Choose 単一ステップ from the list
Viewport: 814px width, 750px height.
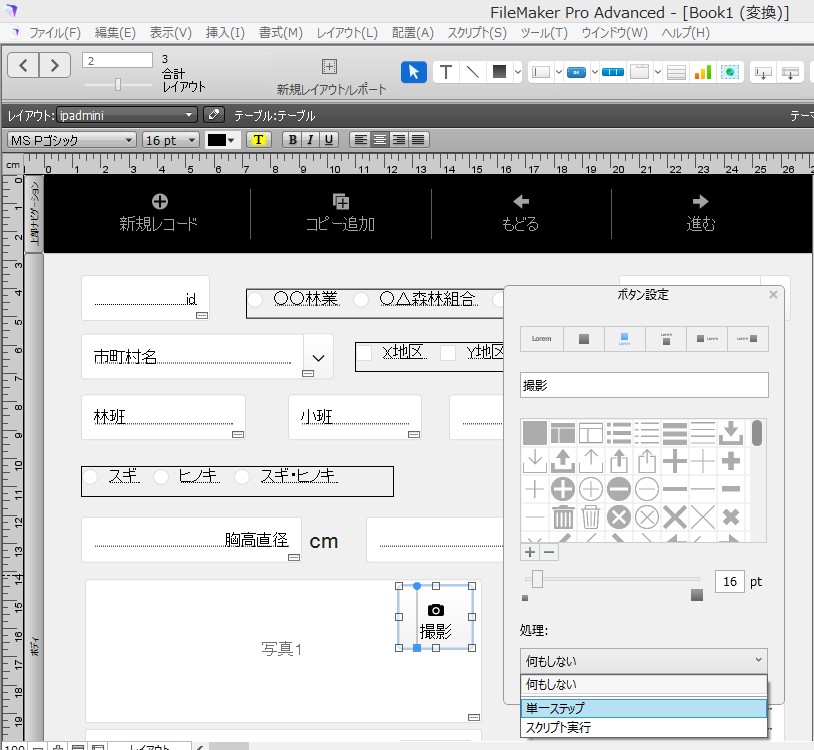pos(644,708)
